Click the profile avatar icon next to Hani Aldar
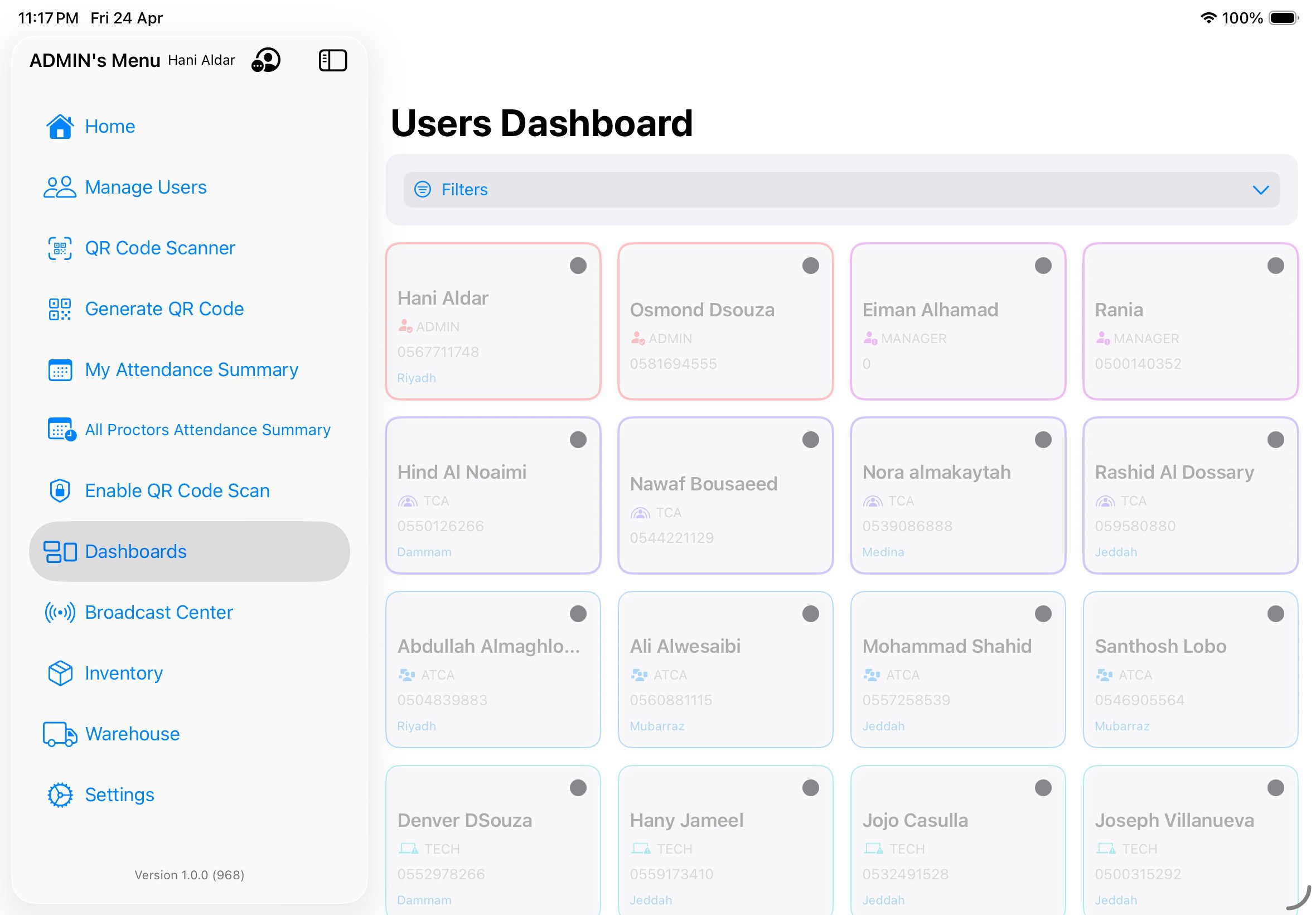 click(266, 60)
